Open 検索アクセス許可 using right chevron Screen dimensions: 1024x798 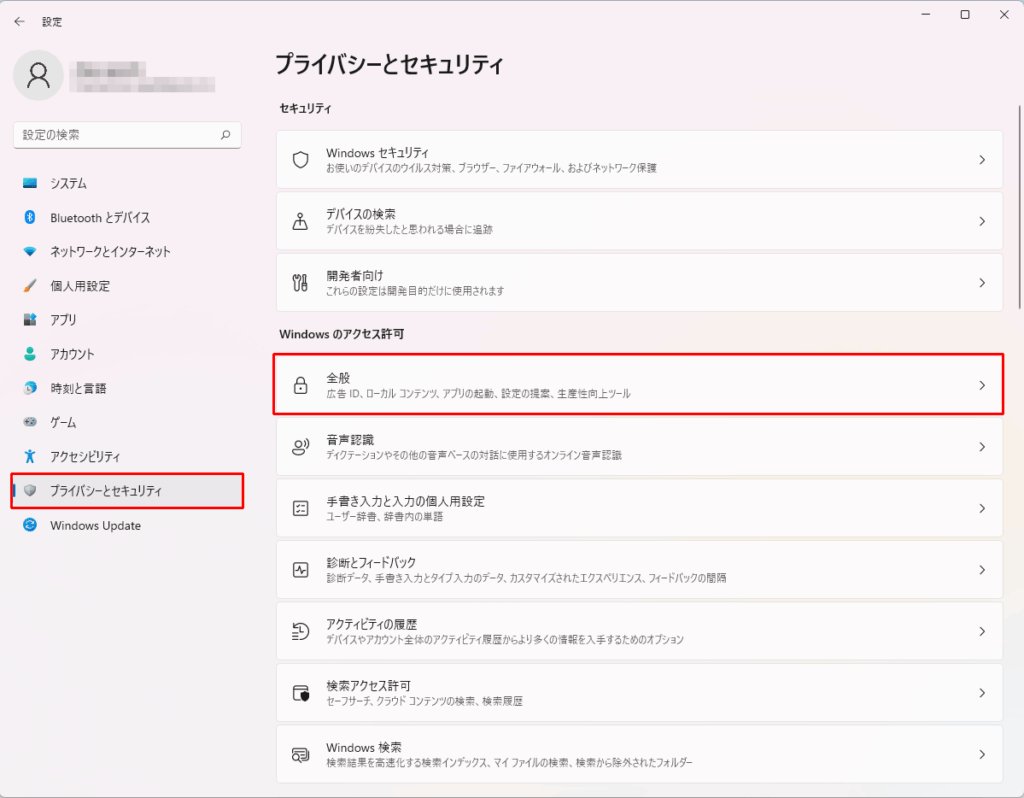(982, 693)
